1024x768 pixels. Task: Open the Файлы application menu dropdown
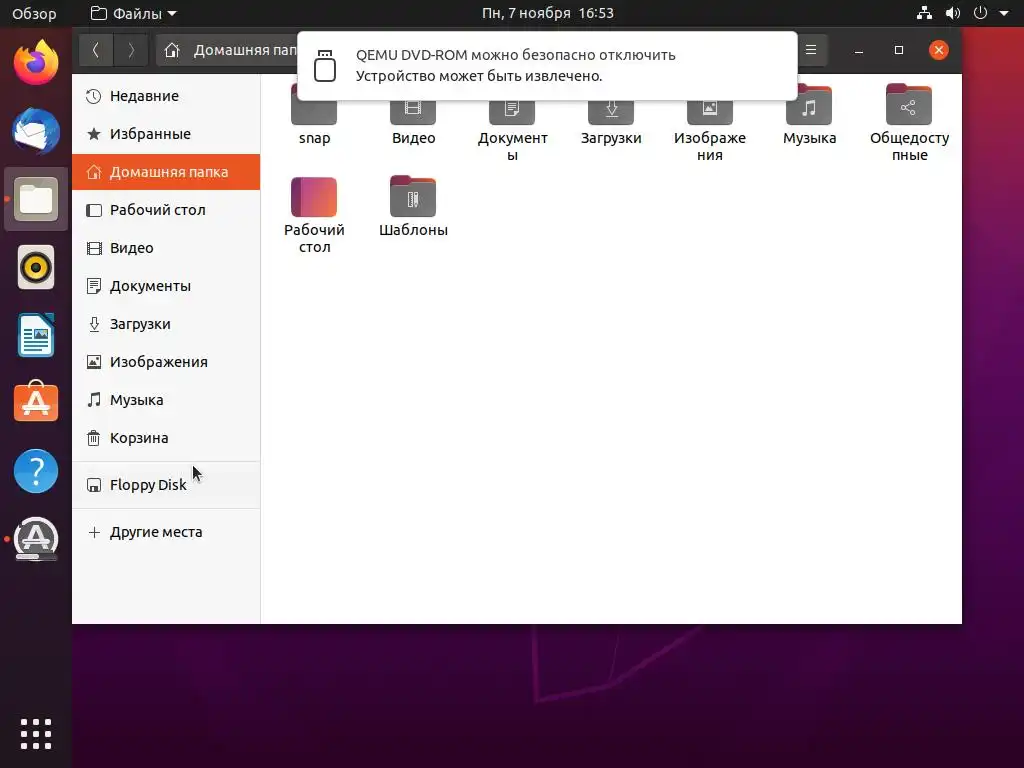point(134,13)
